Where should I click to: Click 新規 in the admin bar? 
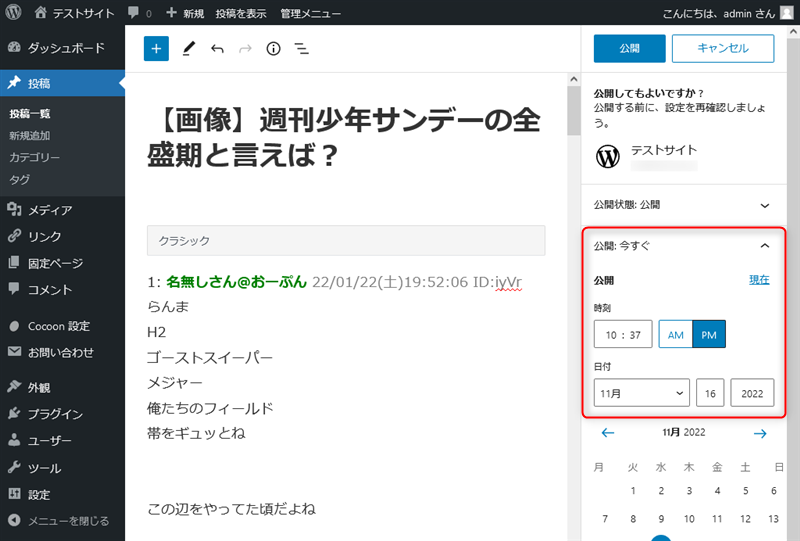pos(185,13)
